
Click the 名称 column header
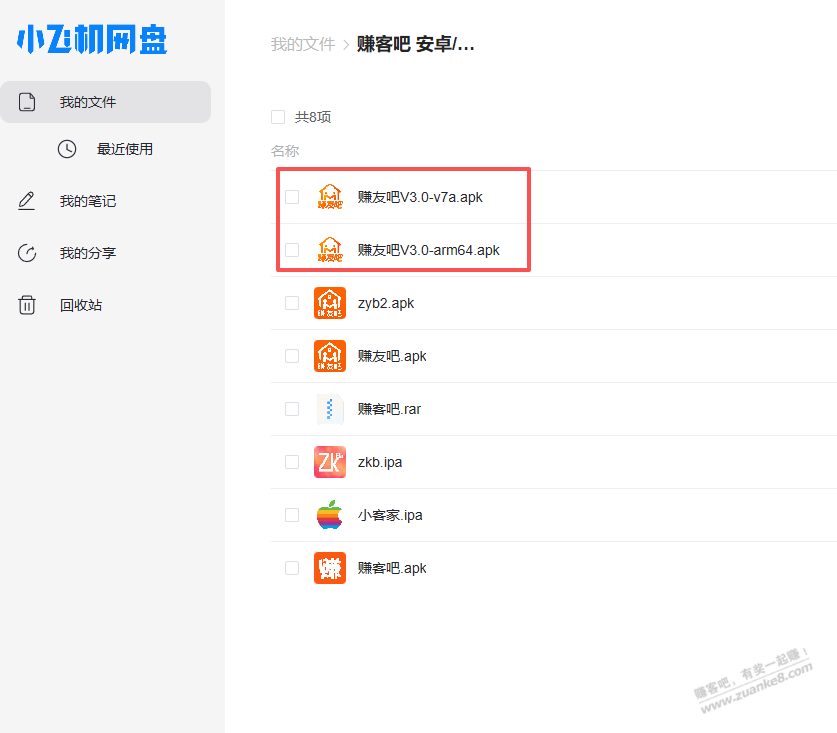pos(285,151)
